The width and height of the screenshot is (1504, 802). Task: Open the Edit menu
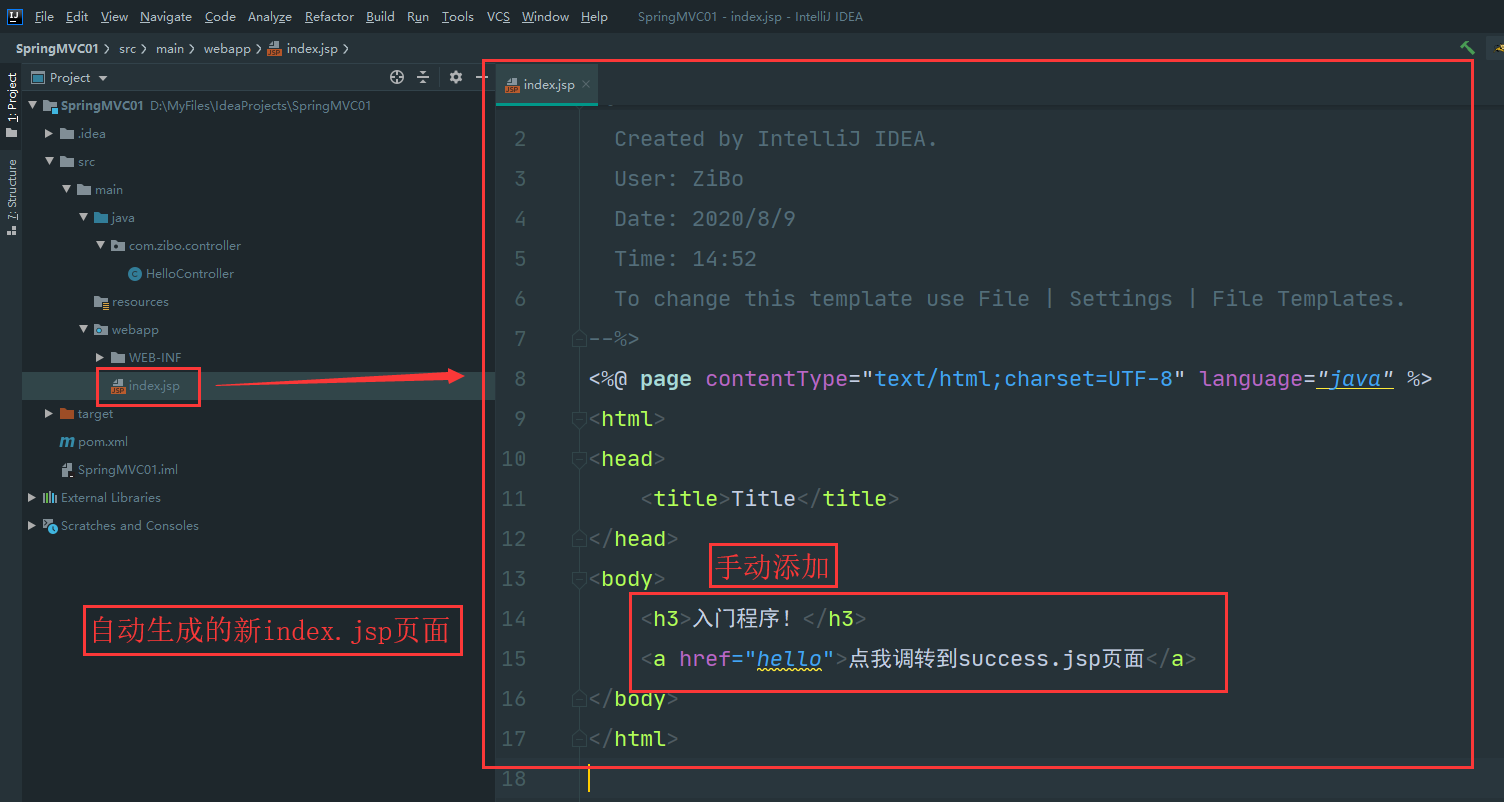click(x=77, y=17)
